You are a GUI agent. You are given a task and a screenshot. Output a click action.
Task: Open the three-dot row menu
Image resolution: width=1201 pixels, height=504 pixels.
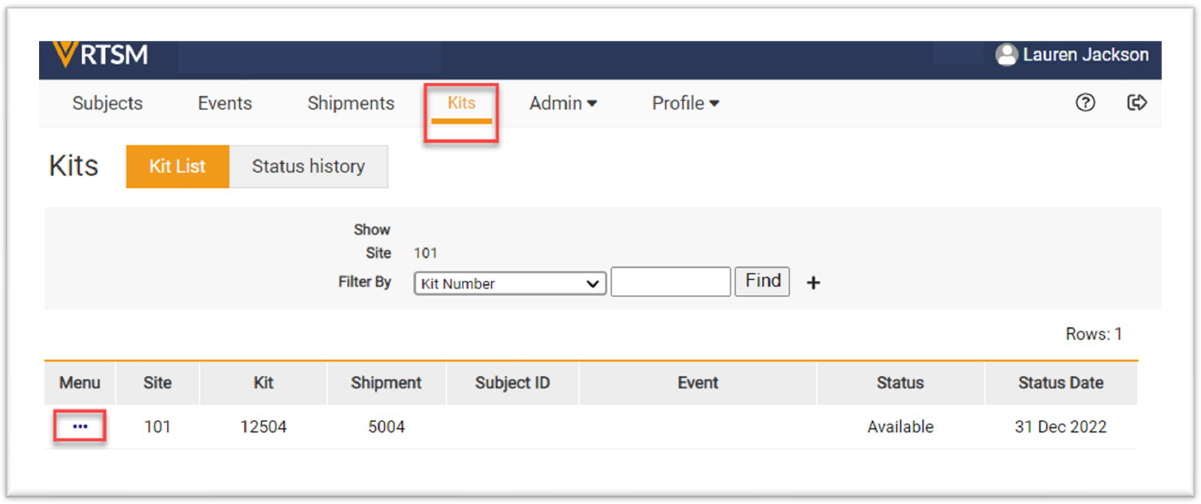click(80, 427)
